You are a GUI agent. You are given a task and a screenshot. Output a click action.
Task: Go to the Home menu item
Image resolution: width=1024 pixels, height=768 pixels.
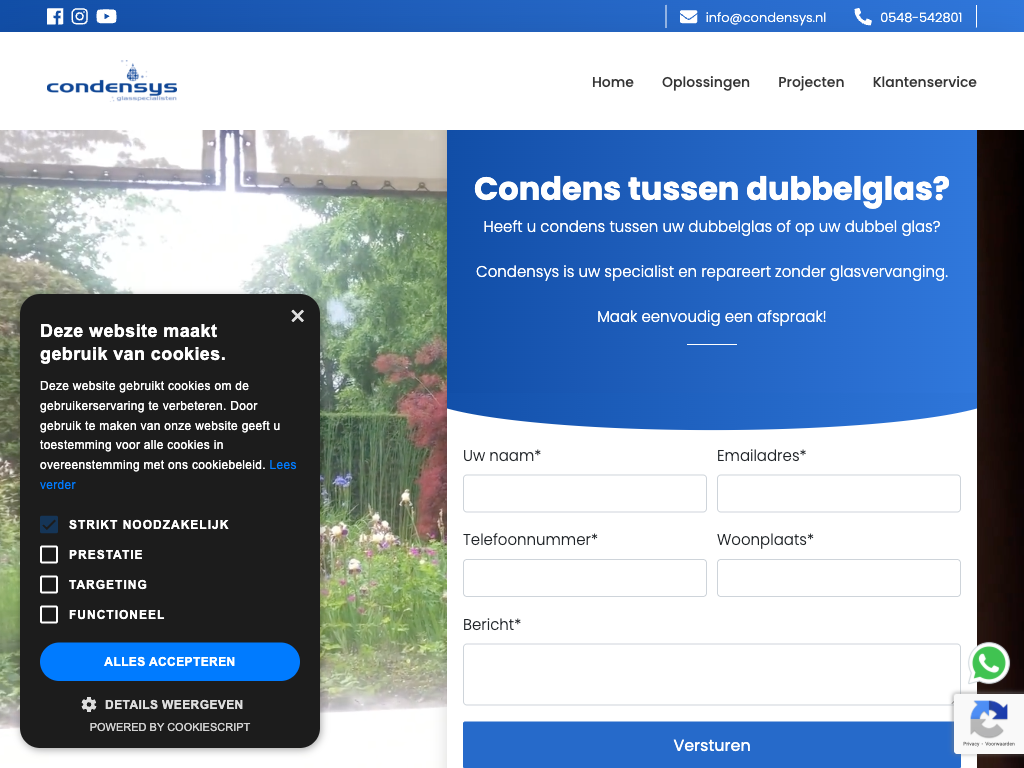[x=613, y=82]
